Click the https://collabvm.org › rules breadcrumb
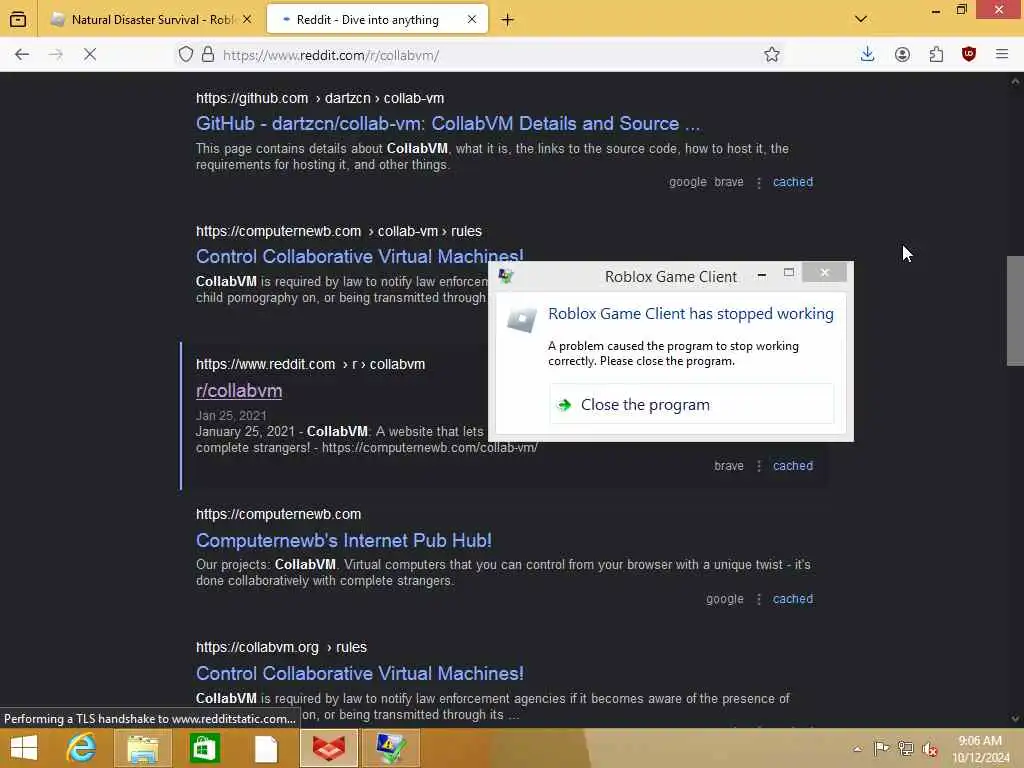The width and height of the screenshot is (1024, 768). [x=281, y=647]
